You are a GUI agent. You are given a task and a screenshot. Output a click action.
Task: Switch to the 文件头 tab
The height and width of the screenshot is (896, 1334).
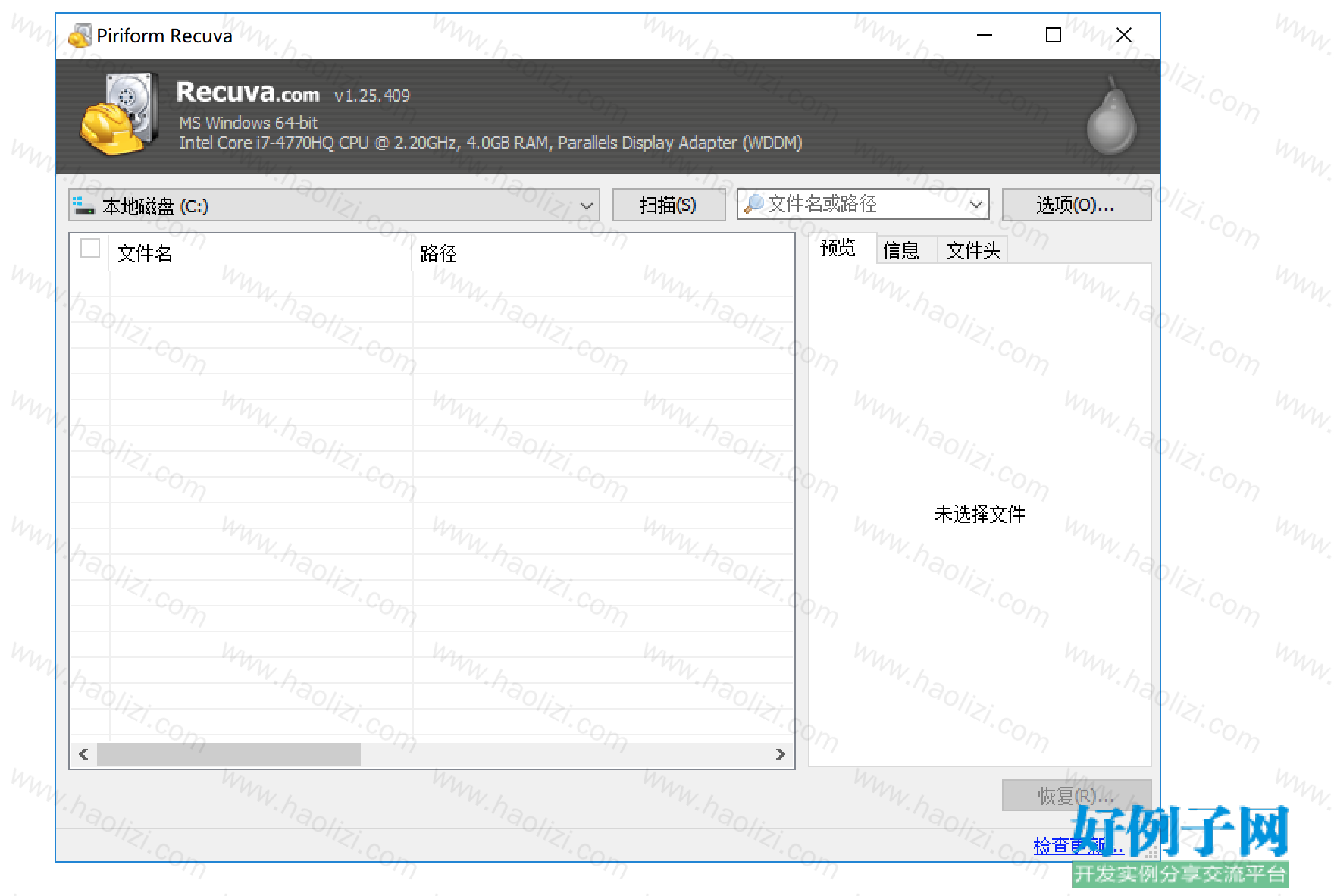973,250
